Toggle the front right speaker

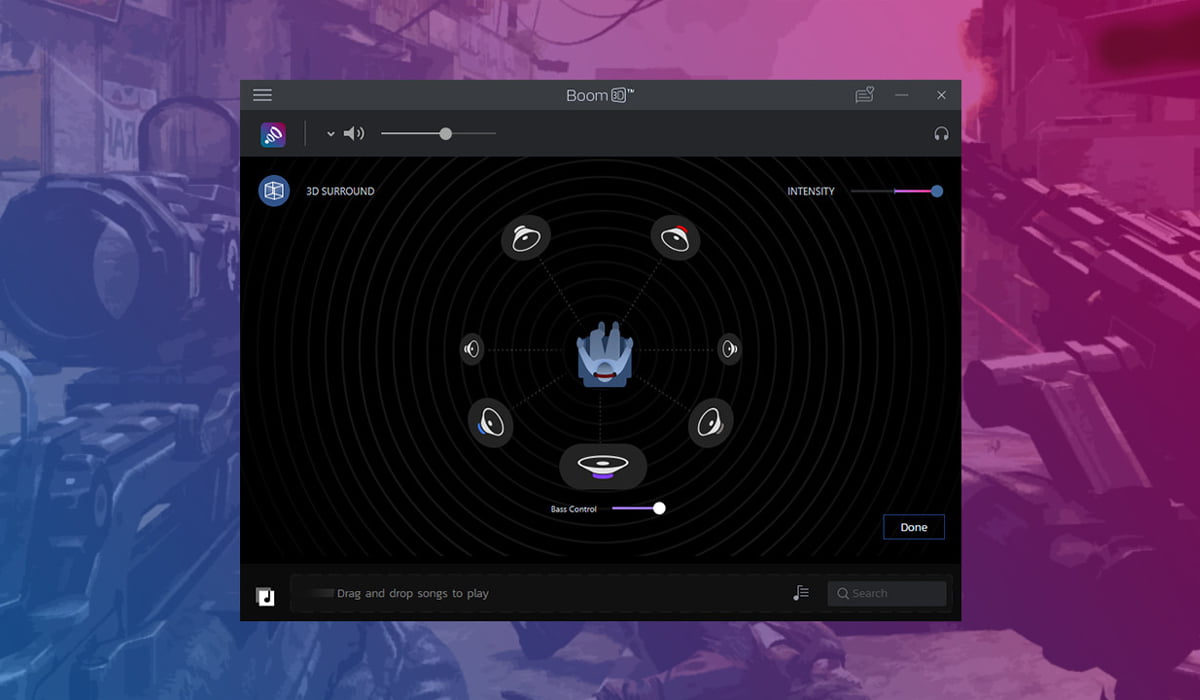pos(676,238)
